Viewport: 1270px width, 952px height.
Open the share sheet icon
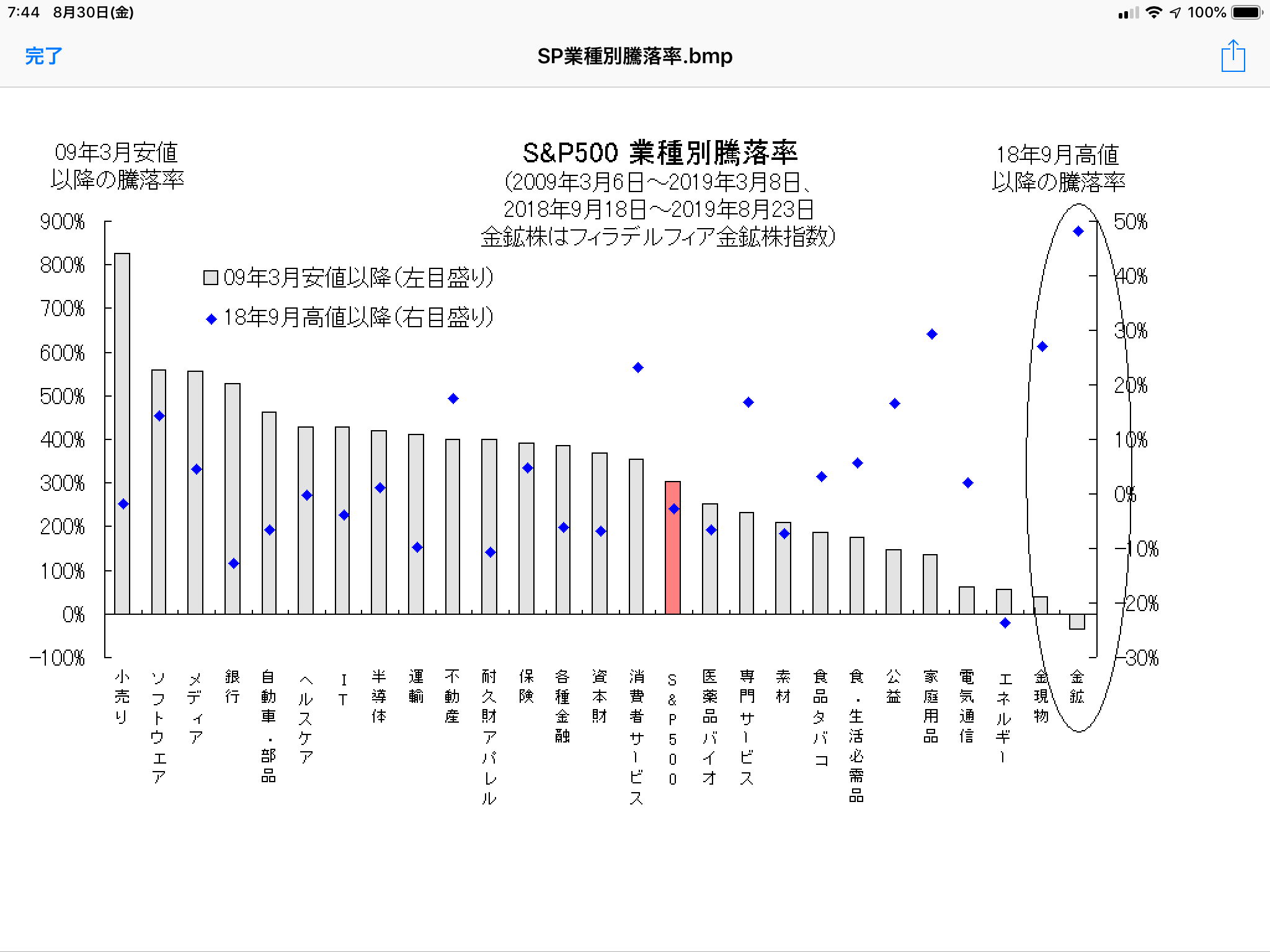click(x=1233, y=56)
